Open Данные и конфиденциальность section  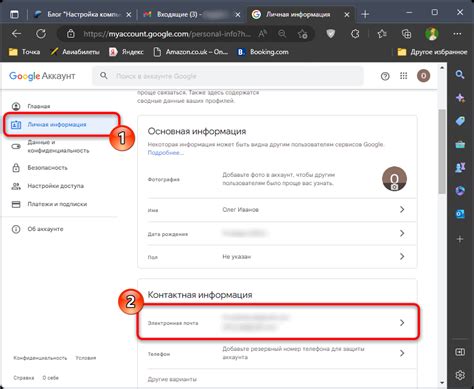[x=58, y=146]
